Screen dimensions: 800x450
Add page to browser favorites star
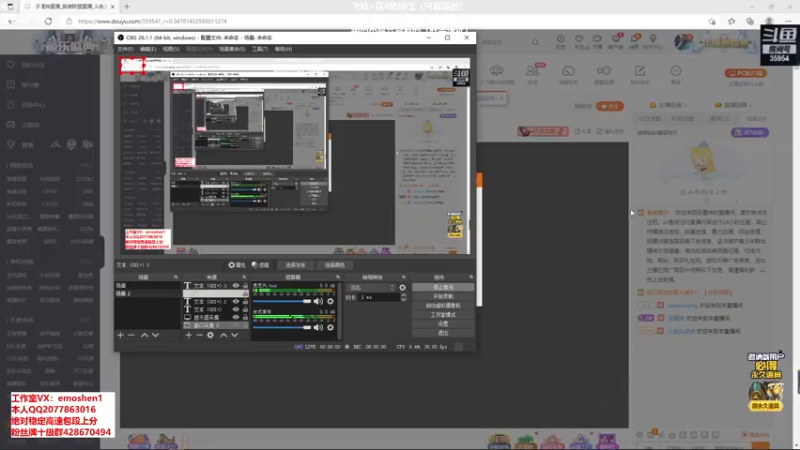coord(712,21)
